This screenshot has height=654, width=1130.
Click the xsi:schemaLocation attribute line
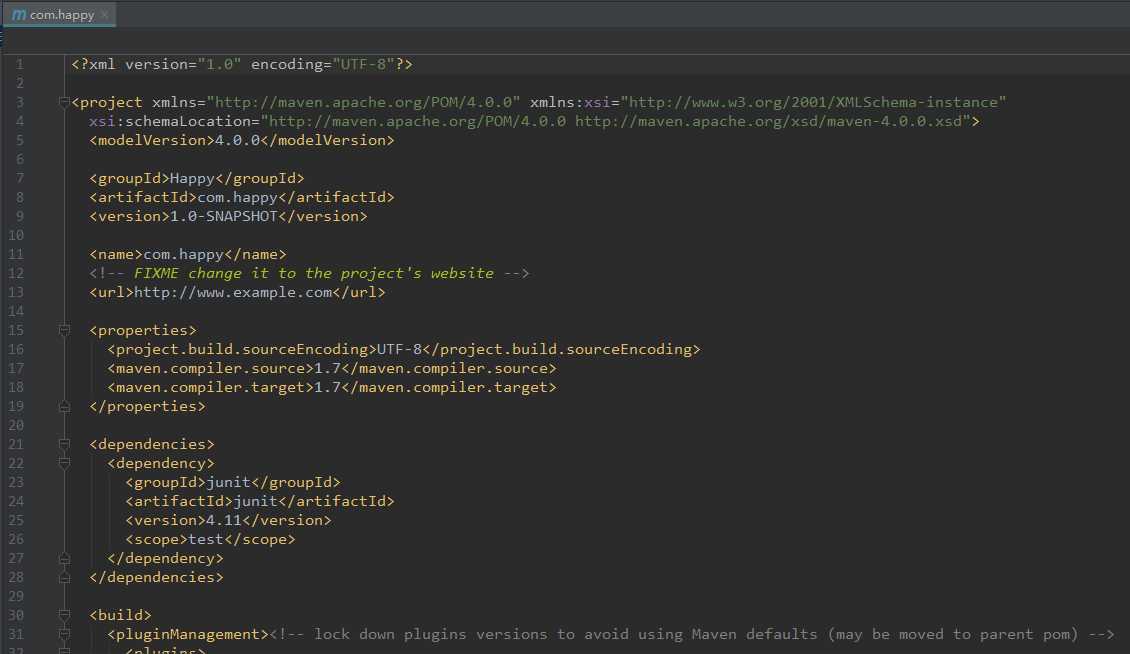point(534,121)
